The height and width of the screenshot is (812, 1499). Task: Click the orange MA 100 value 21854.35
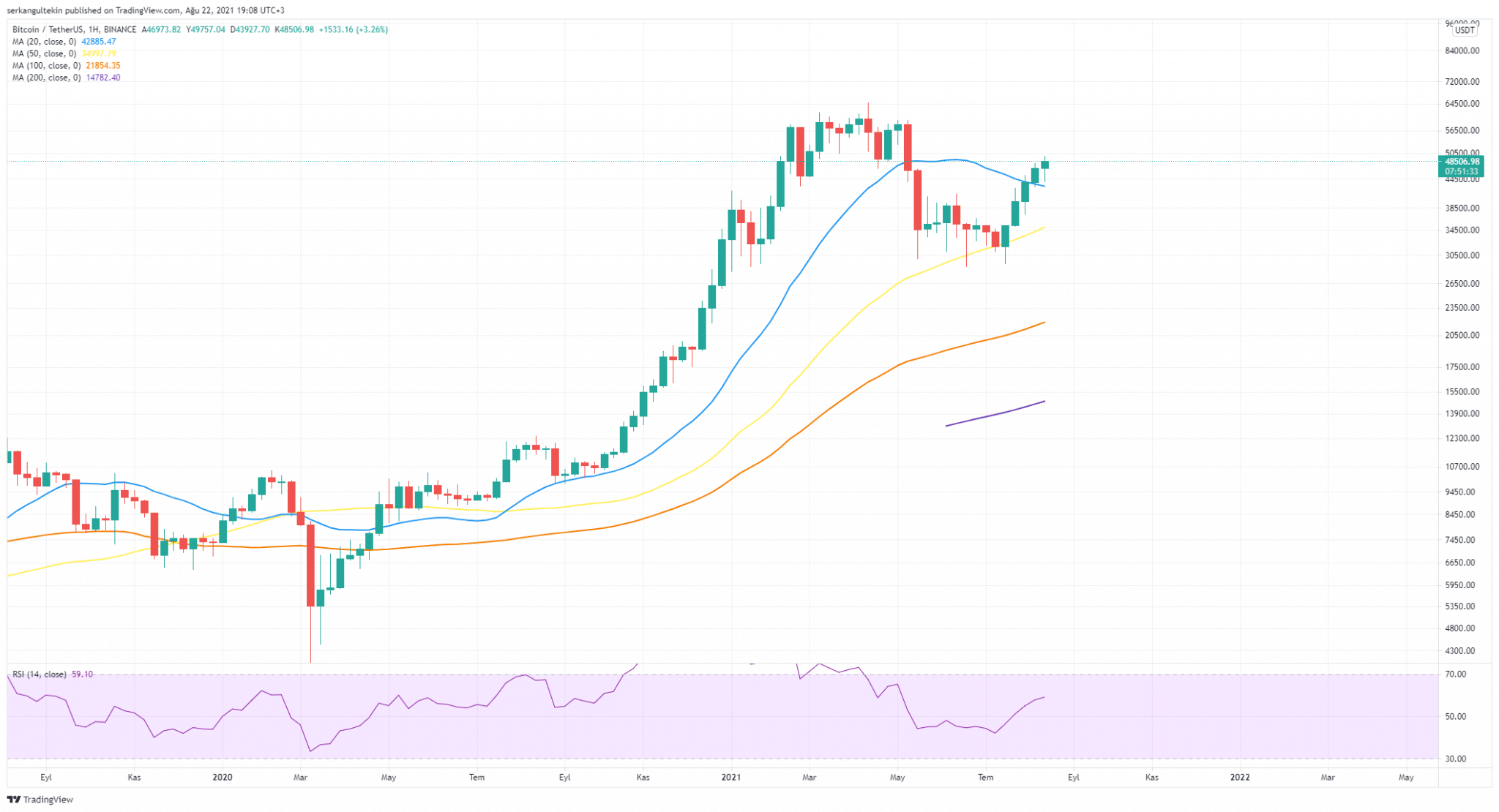coord(102,66)
